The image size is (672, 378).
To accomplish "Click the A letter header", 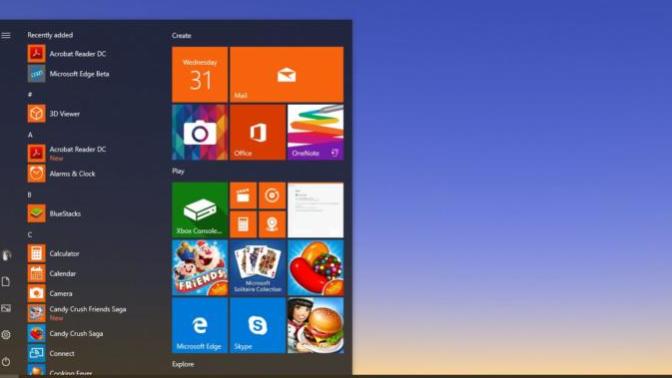I will 30,135.
